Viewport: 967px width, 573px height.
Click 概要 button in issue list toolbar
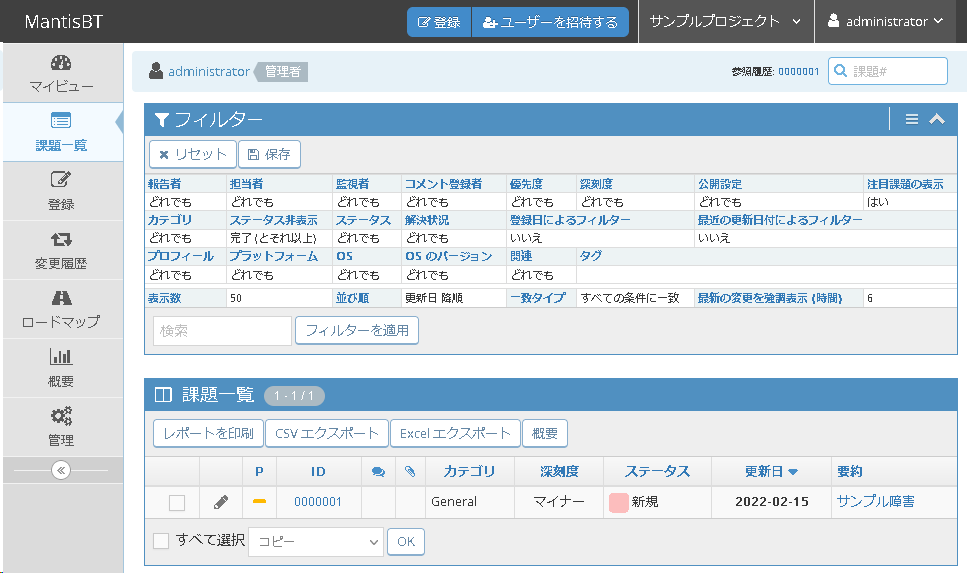pyautogui.click(x=545, y=433)
